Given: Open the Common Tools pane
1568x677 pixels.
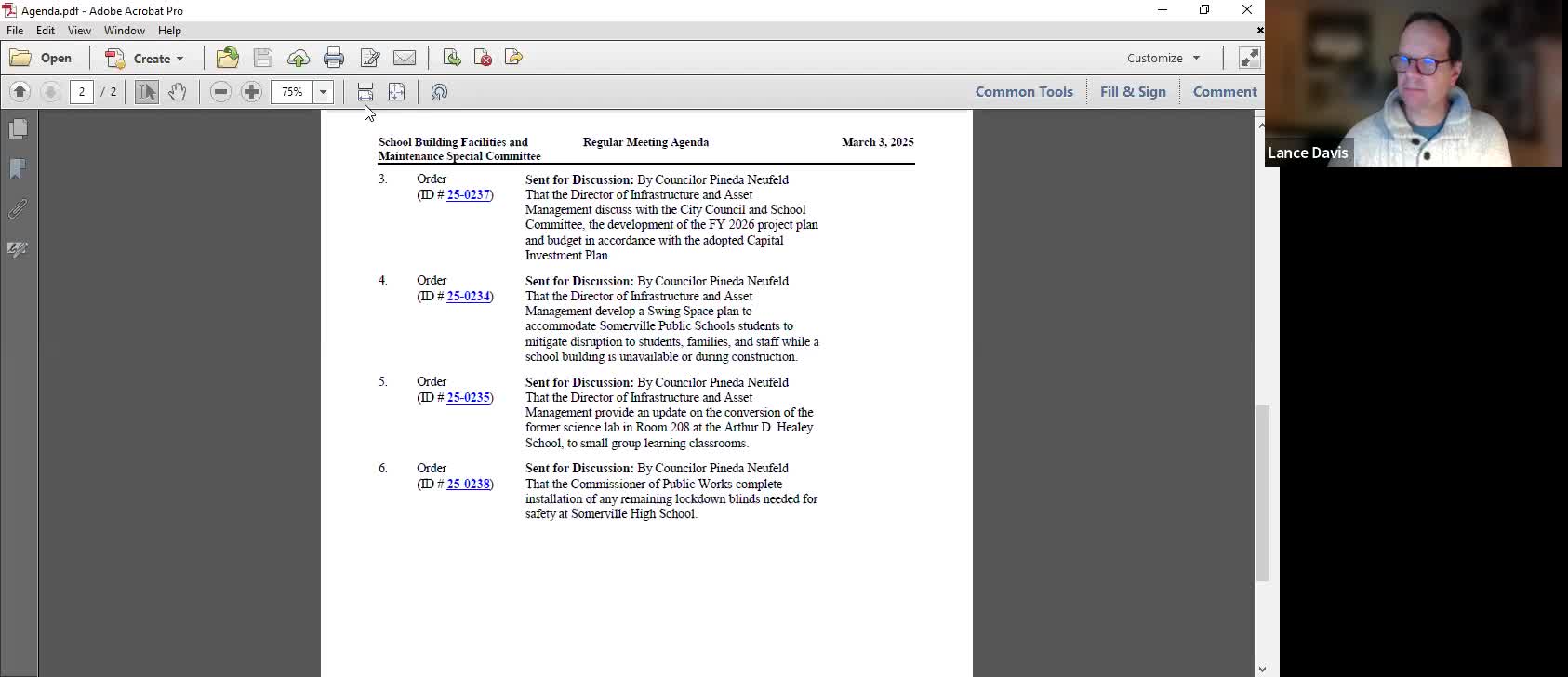Looking at the screenshot, I should pos(1024,91).
